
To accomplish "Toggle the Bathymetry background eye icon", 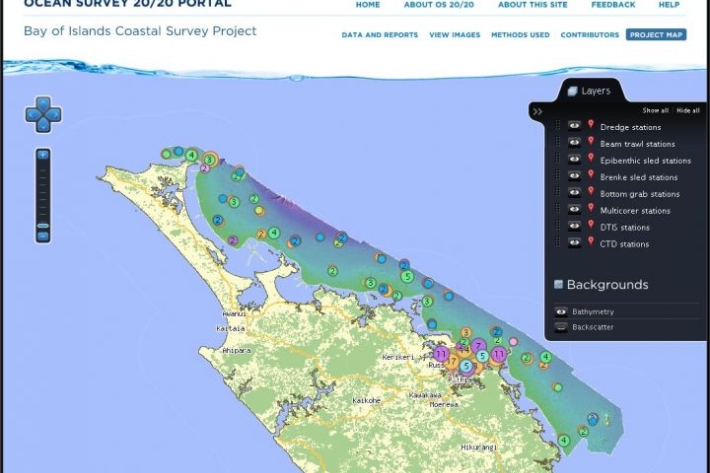I will pos(561,312).
